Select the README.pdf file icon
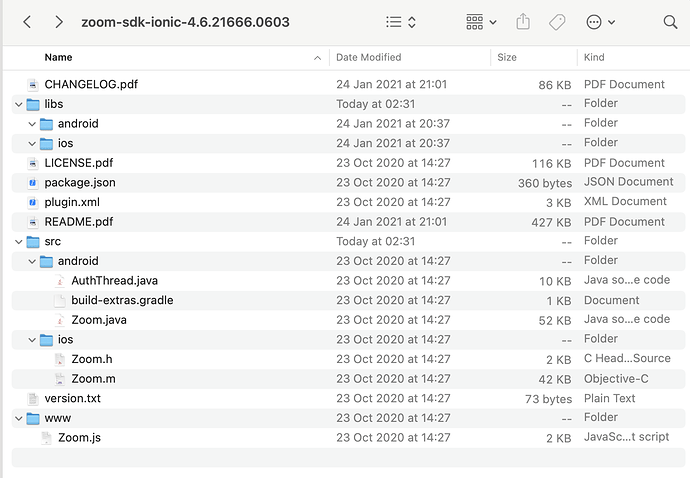Viewport: 690px width, 478px height. click(x=33, y=222)
